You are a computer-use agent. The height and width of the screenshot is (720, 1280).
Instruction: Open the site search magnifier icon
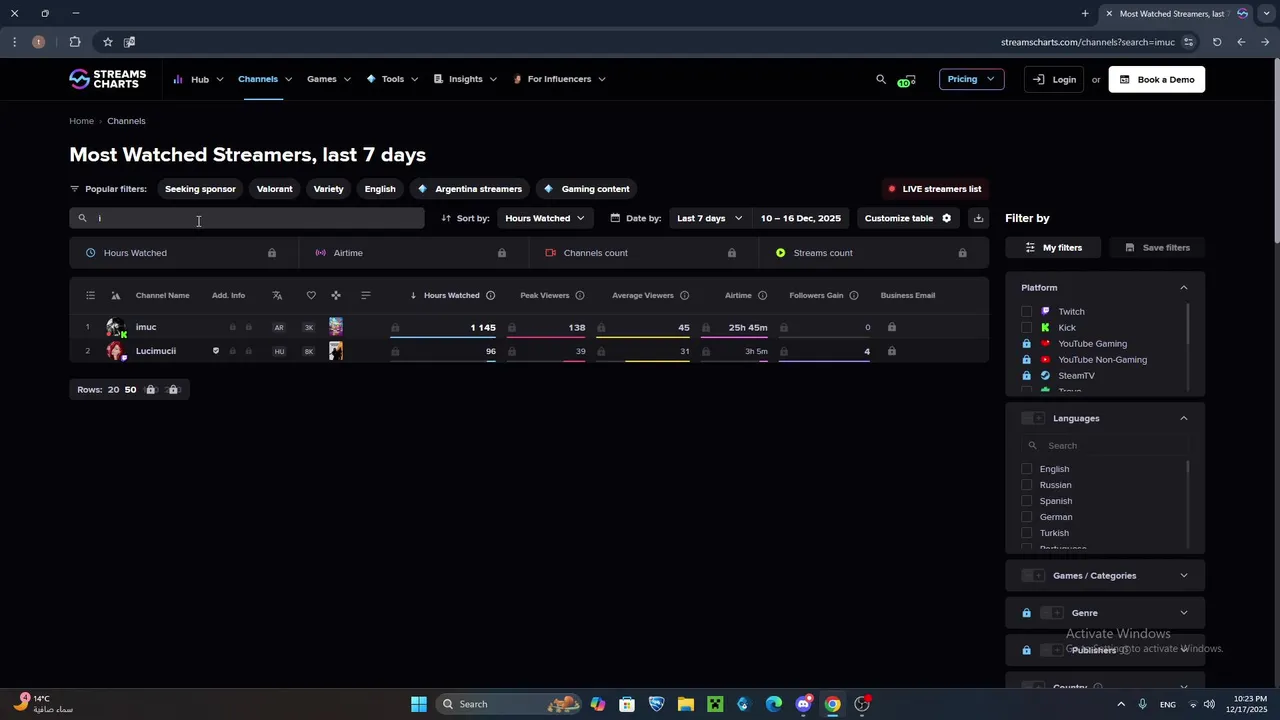pyautogui.click(x=881, y=79)
